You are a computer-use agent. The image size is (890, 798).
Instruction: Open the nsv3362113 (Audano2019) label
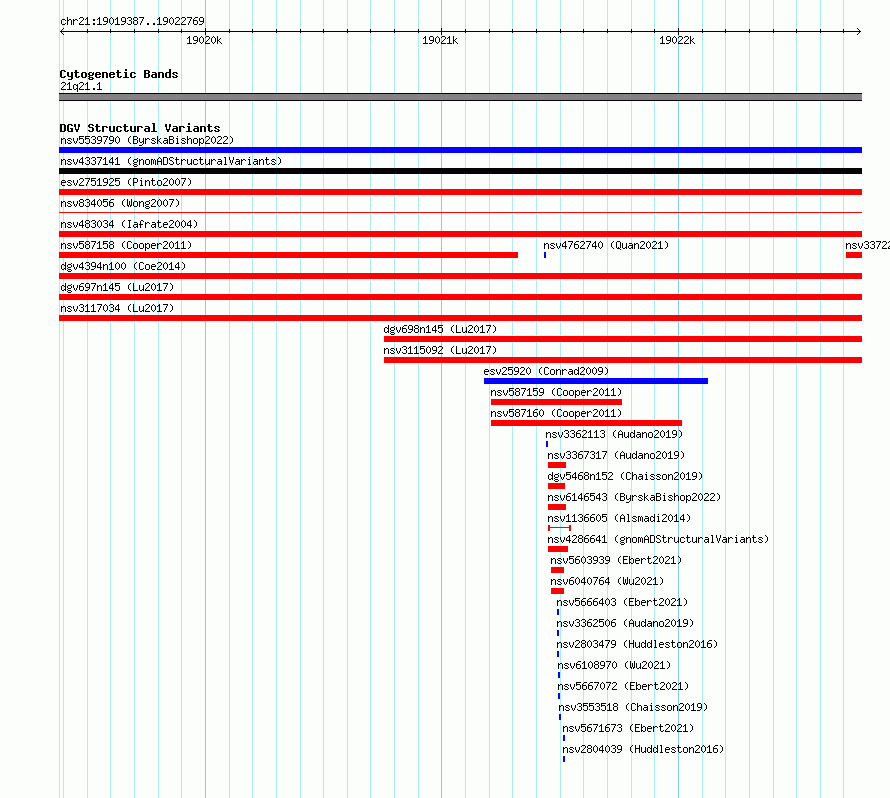(614, 434)
